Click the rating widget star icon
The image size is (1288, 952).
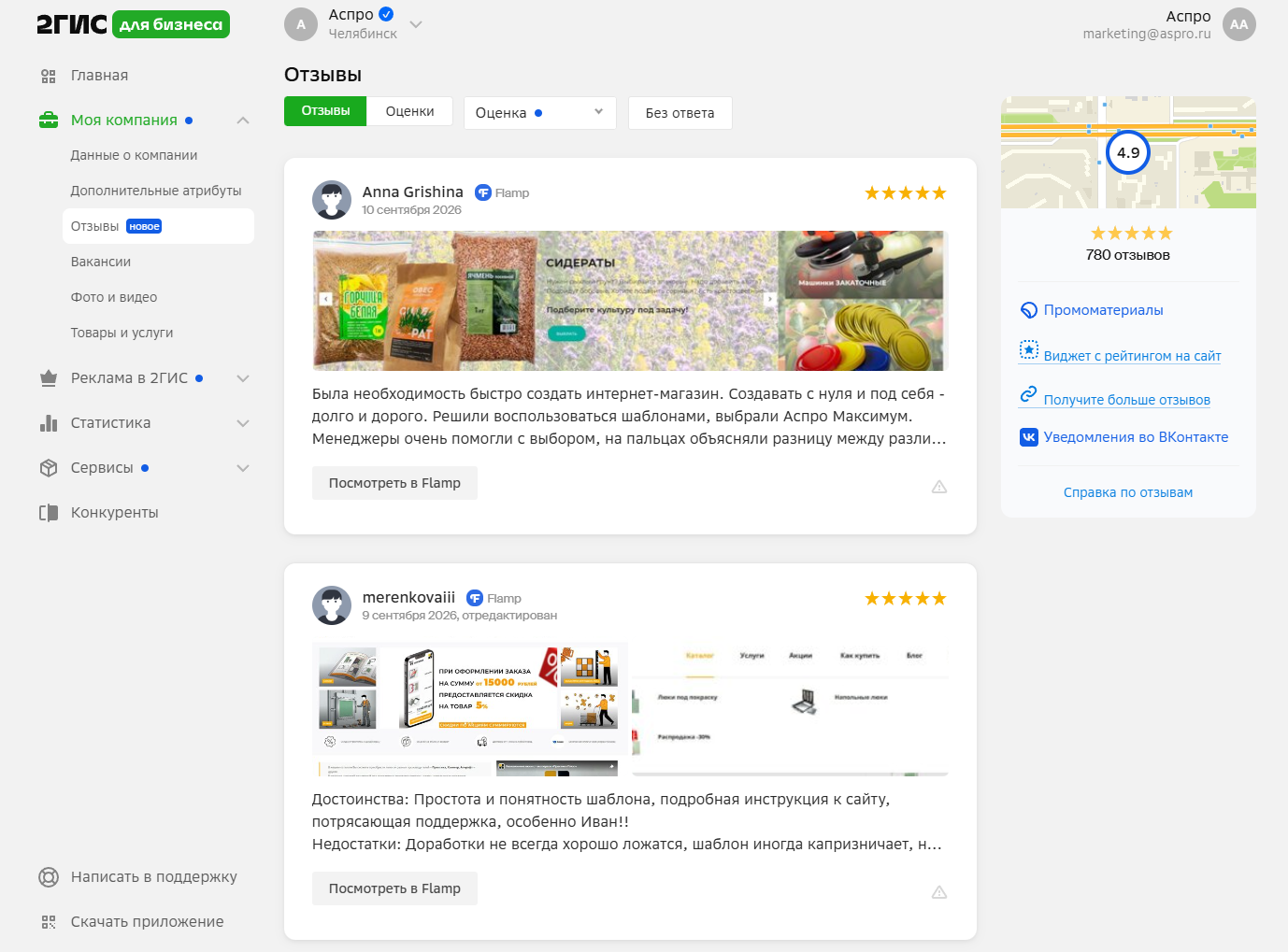(x=1028, y=350)
